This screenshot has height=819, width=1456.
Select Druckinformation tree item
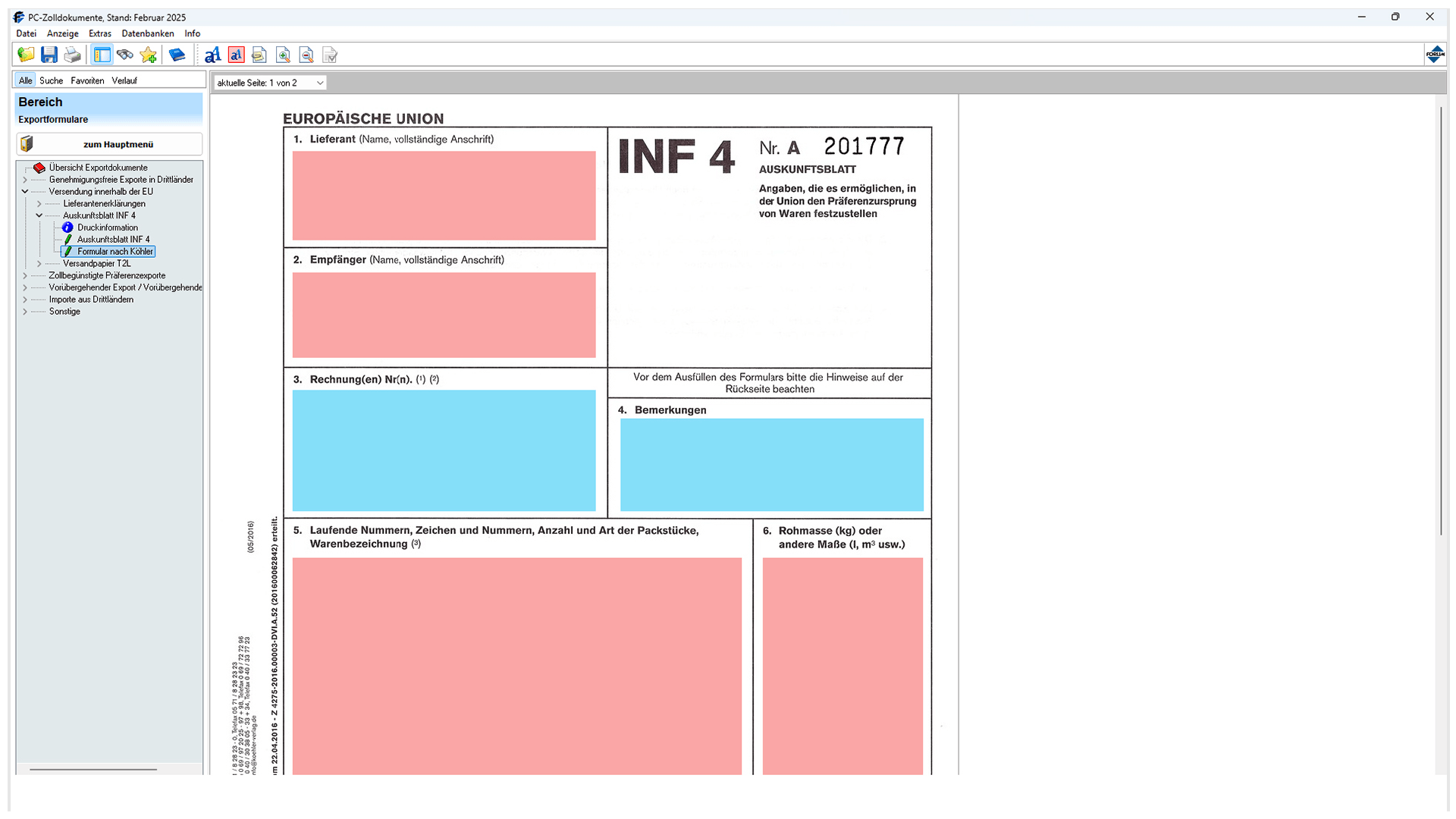click(x=107, y=227)
